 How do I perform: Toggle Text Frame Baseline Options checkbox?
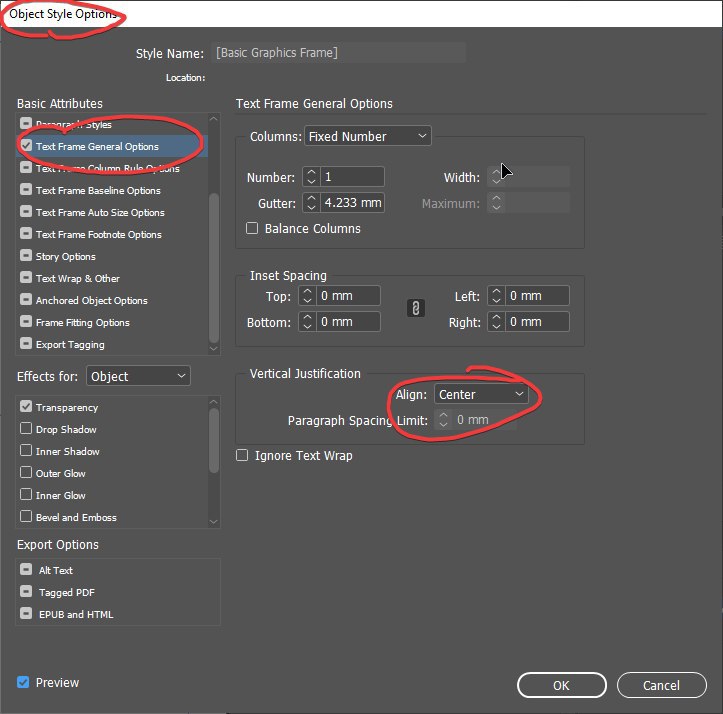(26, 190)
